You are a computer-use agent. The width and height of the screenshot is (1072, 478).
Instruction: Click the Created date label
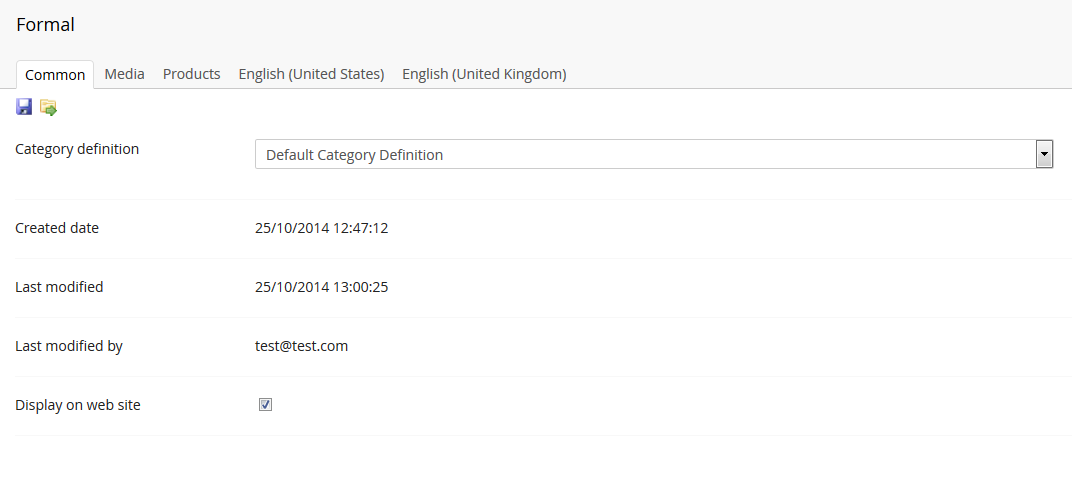57,228
